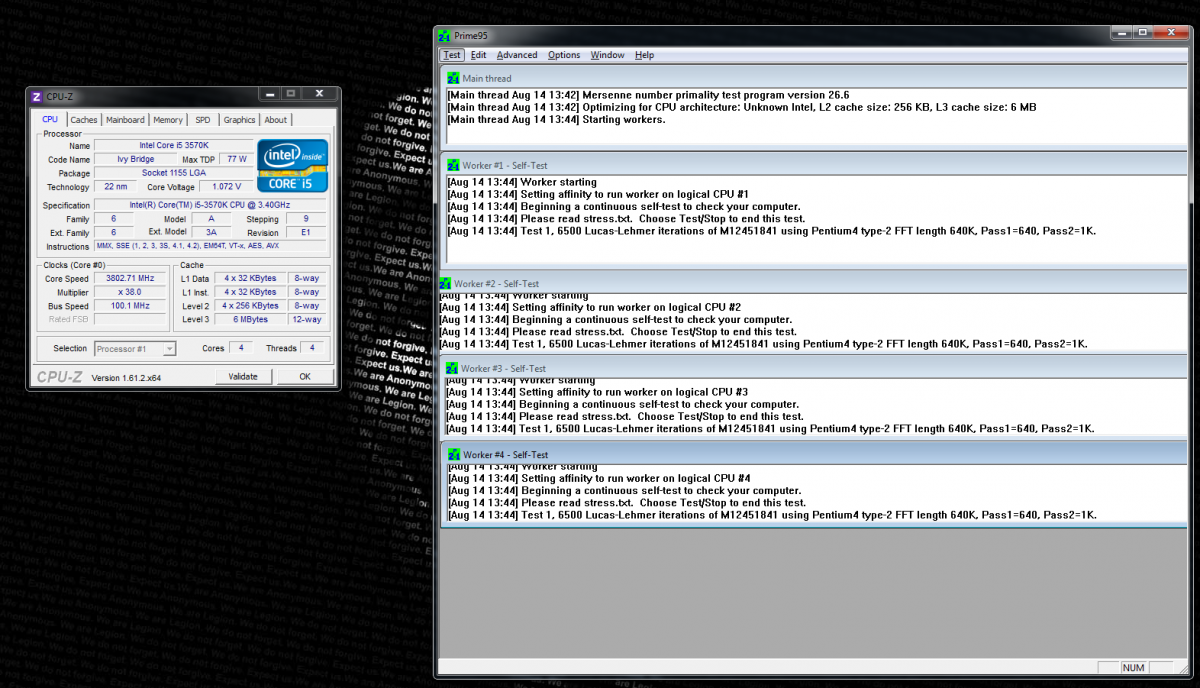Screen dimensions: 1200x688
Task: Switch to the Graphics tab
Action: pyautogui.click(x=239, y=120)
